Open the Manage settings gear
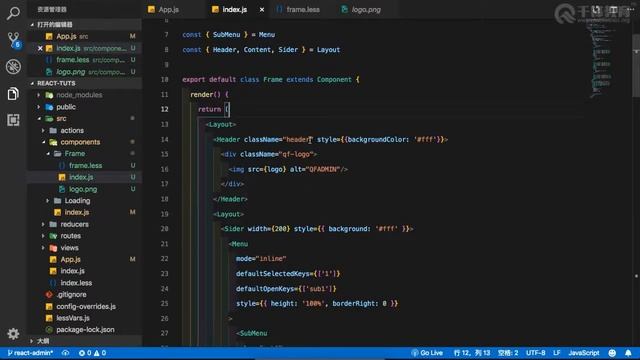 pos(13,333)
